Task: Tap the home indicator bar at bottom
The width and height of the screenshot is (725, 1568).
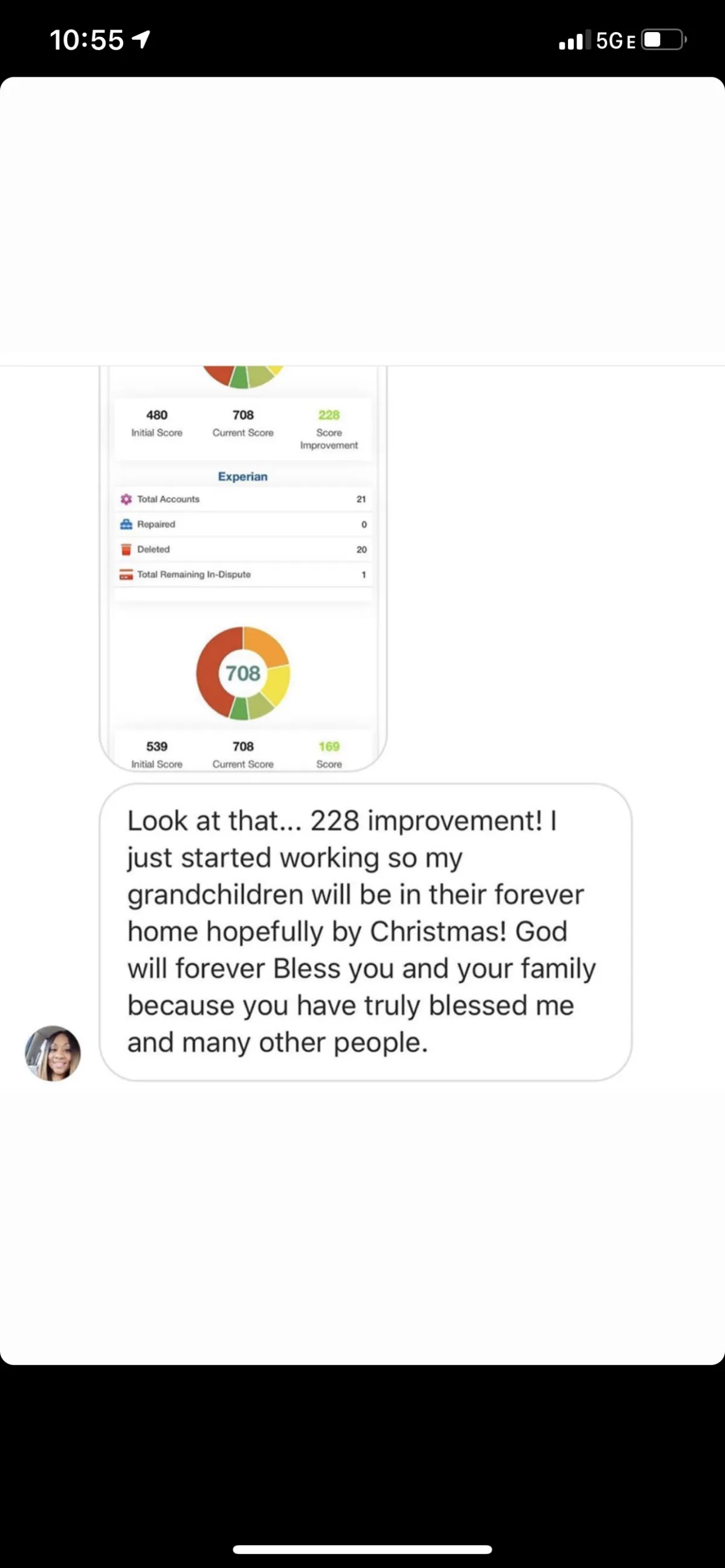Action: click(x=362, y=1549)
